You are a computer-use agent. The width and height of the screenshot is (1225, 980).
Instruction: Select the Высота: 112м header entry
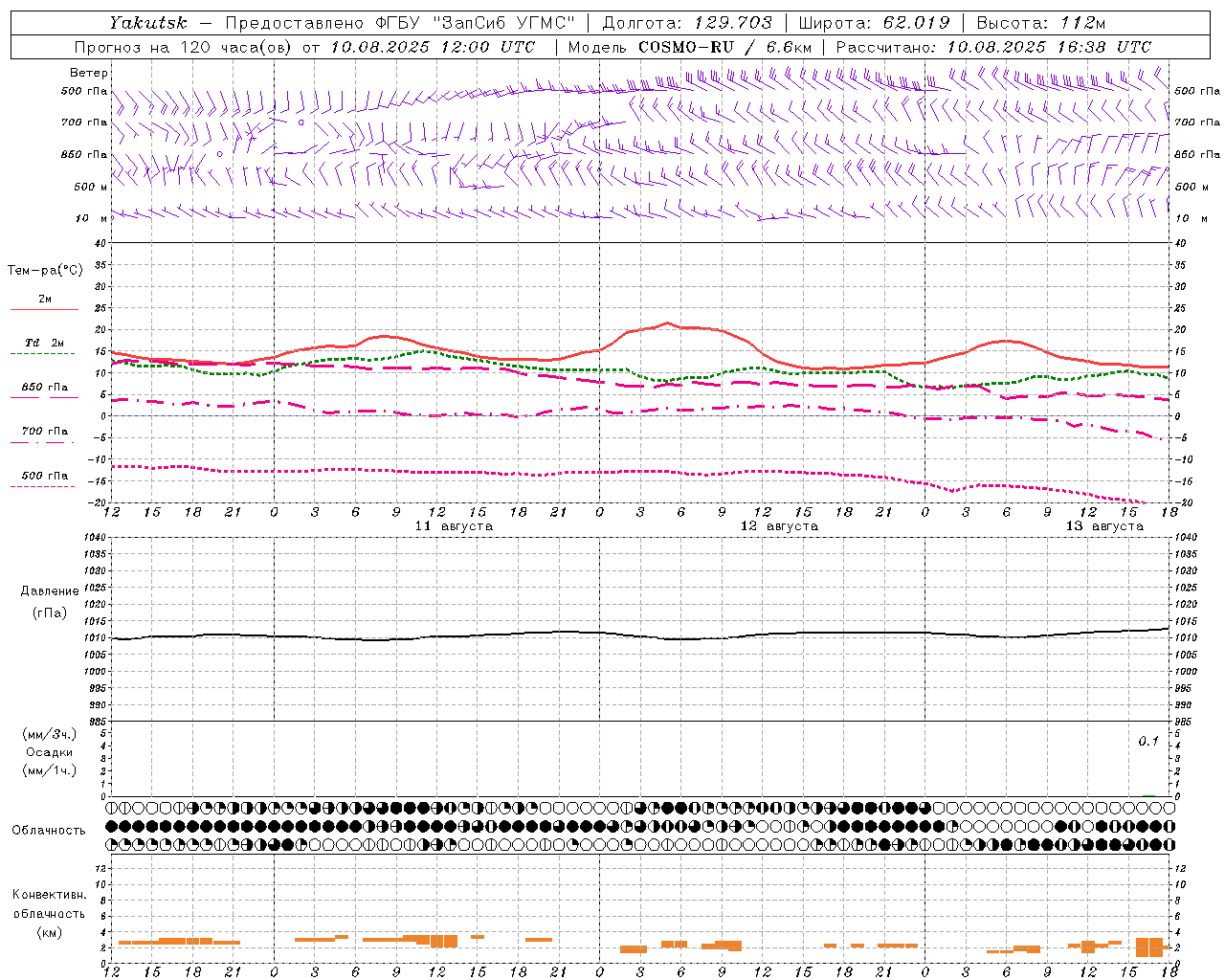tap(1041, 23)
